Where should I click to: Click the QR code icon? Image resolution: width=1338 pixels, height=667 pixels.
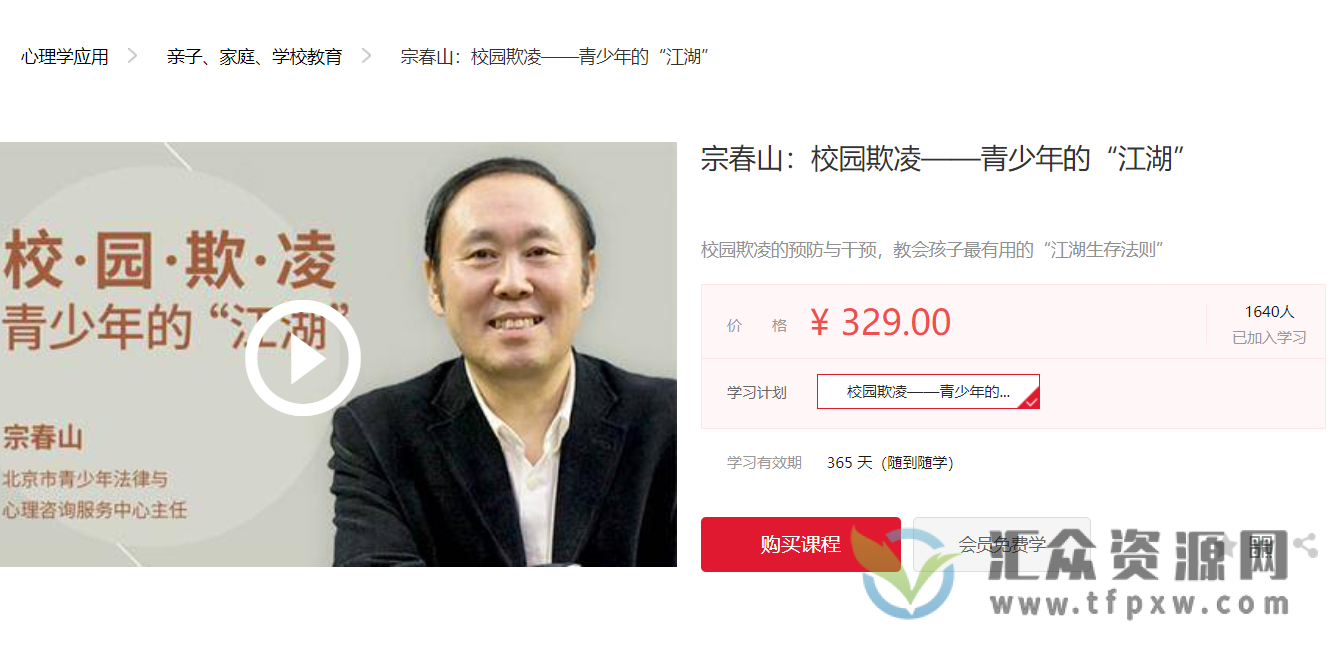pos(1261,546)
